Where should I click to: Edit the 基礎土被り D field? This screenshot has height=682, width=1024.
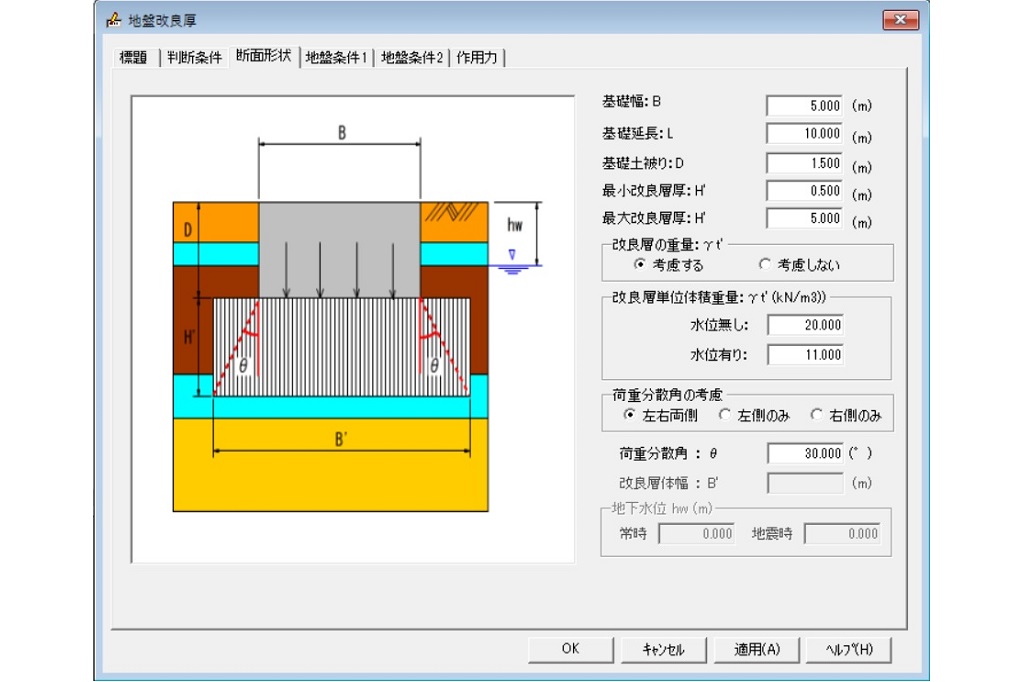coord(805,163)
